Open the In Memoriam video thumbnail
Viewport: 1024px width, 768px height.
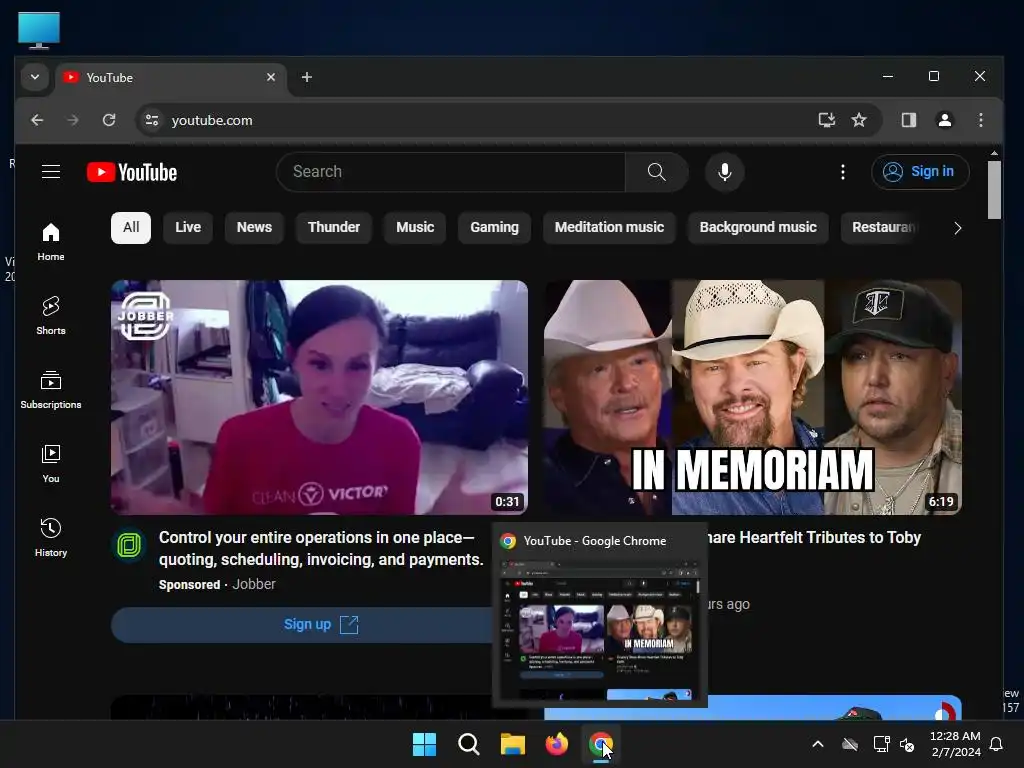click(x=752, y=398)
